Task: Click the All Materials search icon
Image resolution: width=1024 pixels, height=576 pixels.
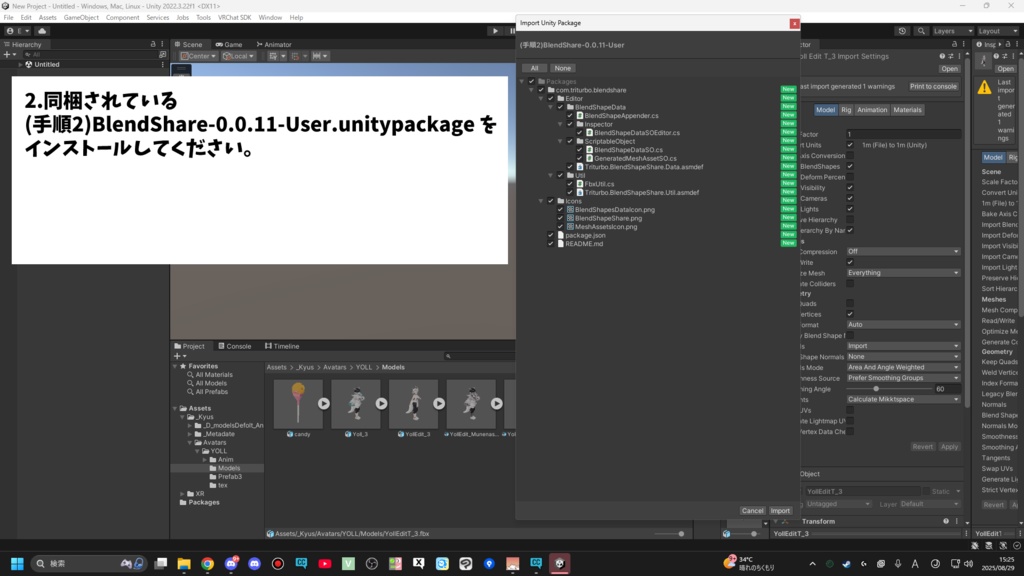Action: (190, 375)
